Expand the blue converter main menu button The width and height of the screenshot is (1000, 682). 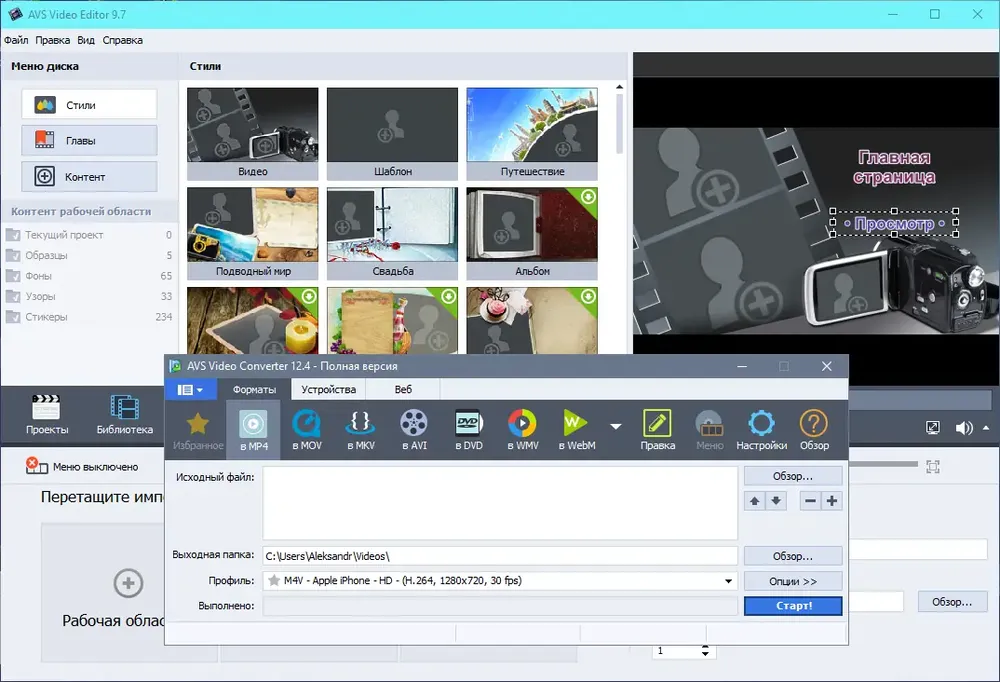tap(191, 389)
